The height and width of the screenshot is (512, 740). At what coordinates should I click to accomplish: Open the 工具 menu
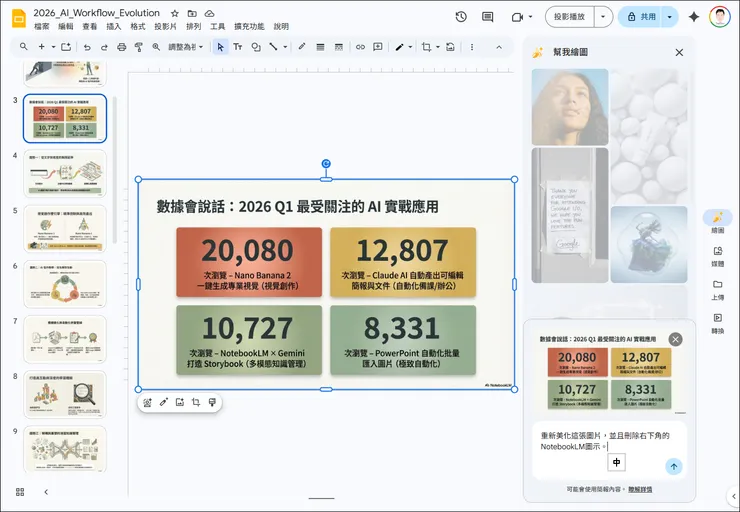(x=218, y=26)
